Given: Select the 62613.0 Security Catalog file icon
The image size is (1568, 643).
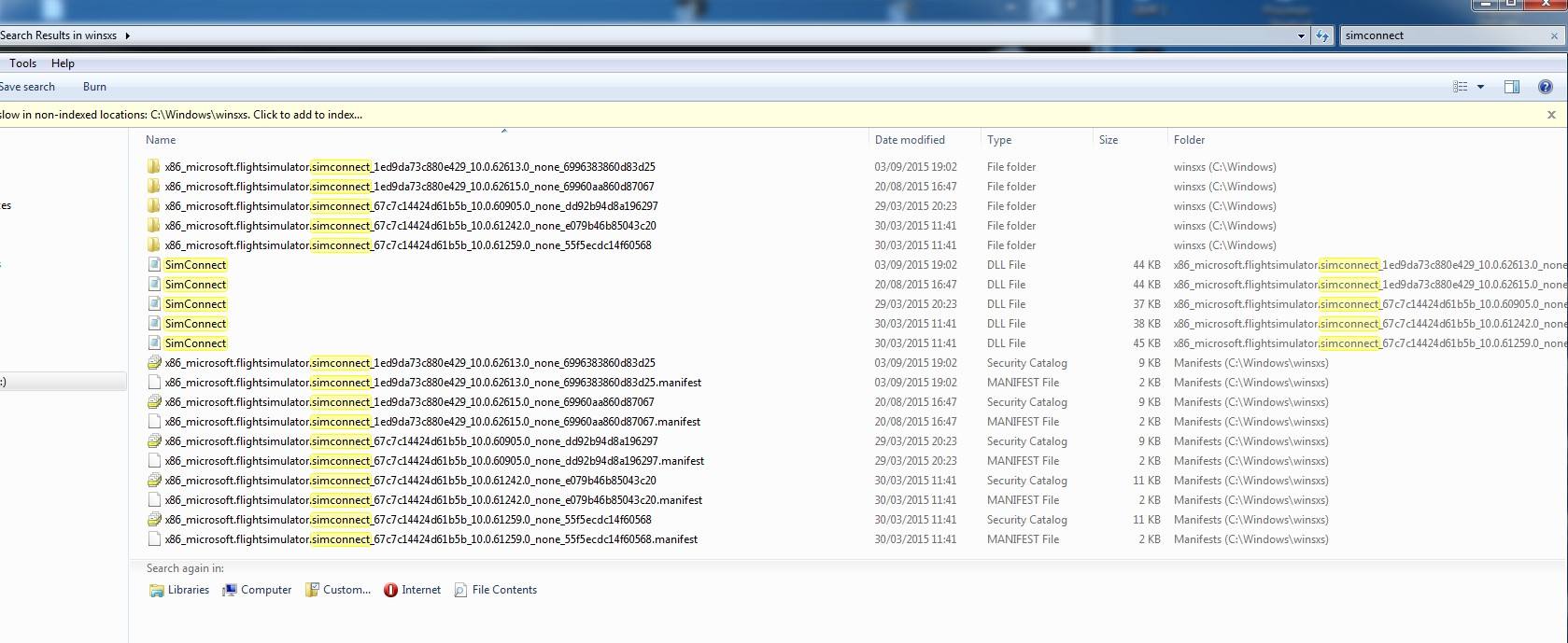Looking at the screenshot, I should 154,363.
